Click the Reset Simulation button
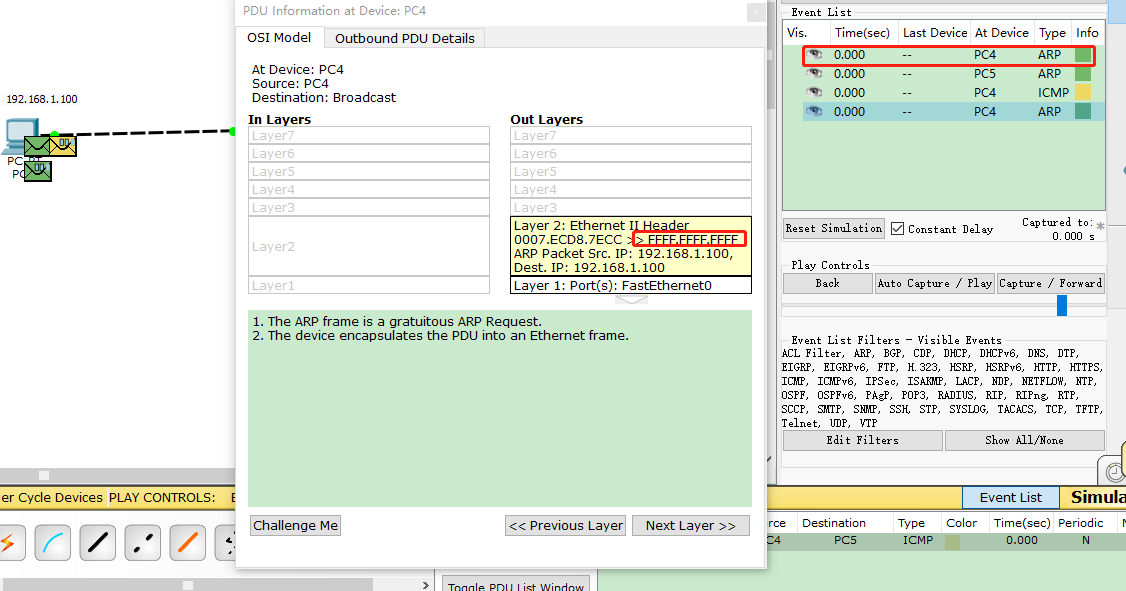Screen dimensions: 1126x591 [833, 228]
